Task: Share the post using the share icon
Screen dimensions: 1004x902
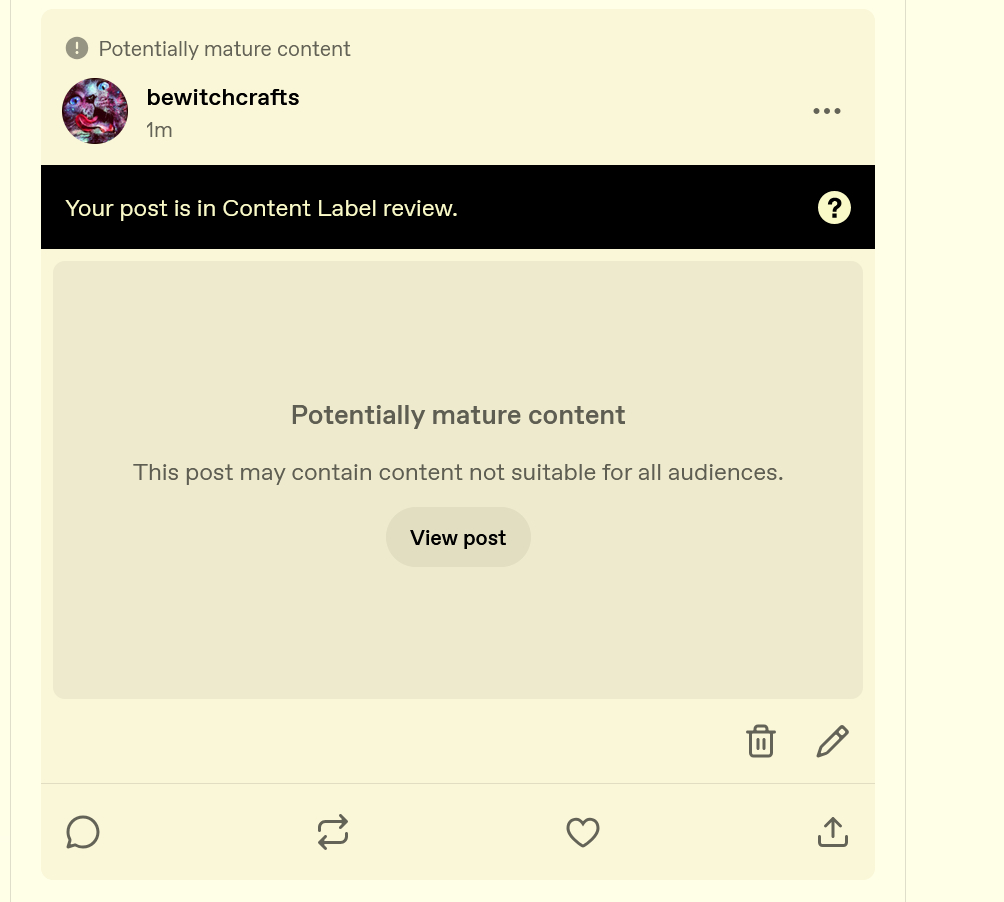Action: tap(833, 832)
